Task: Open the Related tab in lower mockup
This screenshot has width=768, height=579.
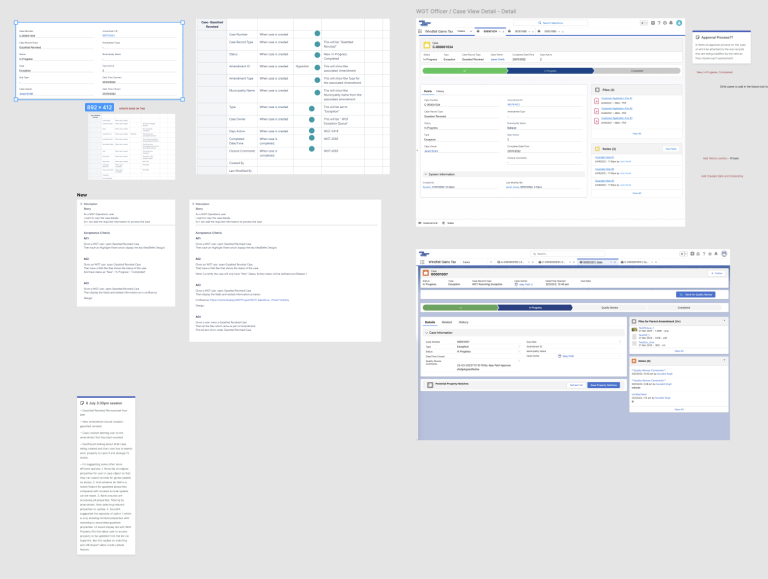Action: pos(447,322)
